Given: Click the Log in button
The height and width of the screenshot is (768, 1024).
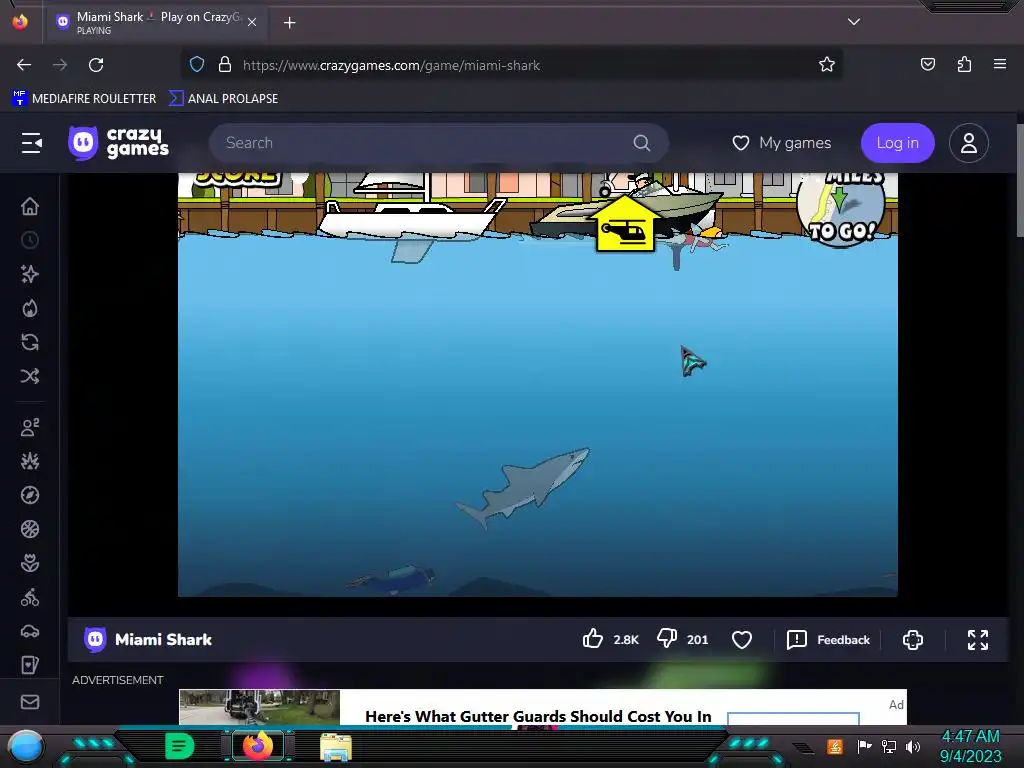Looking at the screenshot, I should click(897, 143).
